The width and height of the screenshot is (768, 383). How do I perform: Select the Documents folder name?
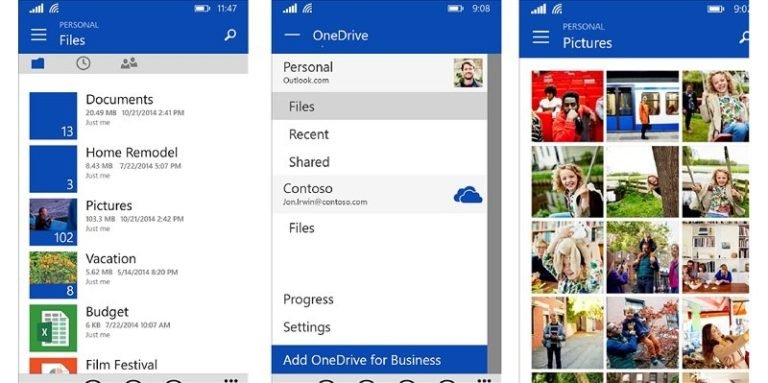point(120,99)
